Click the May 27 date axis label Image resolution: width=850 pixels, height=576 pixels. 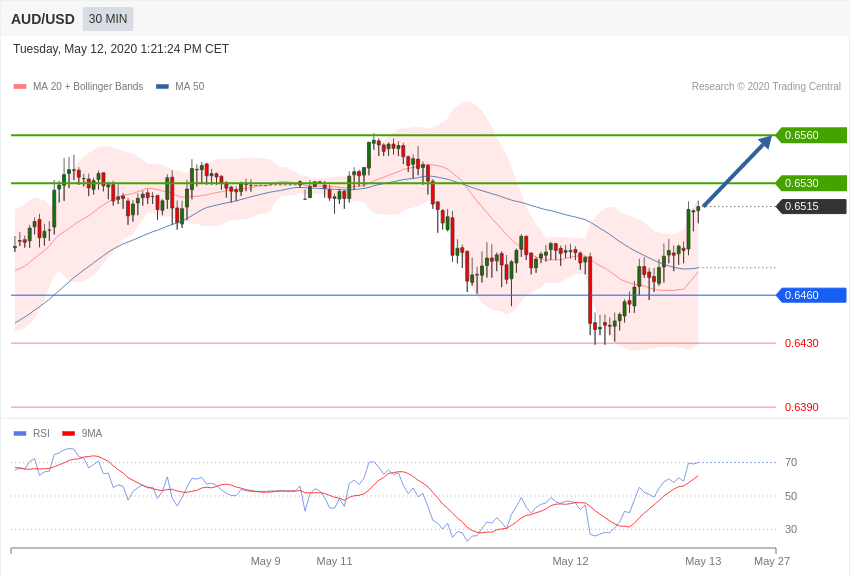pyautogui.click(x=772, y=561)
